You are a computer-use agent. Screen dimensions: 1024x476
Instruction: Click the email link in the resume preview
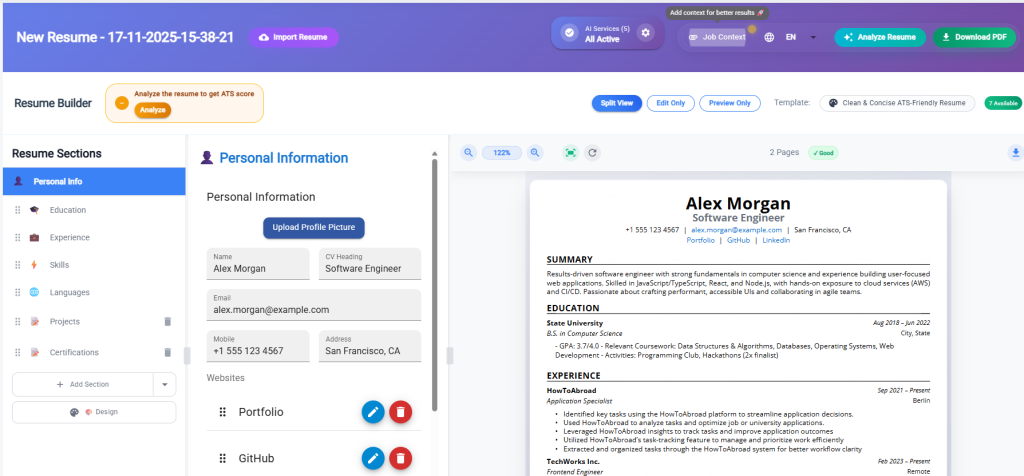click(737, 230)
